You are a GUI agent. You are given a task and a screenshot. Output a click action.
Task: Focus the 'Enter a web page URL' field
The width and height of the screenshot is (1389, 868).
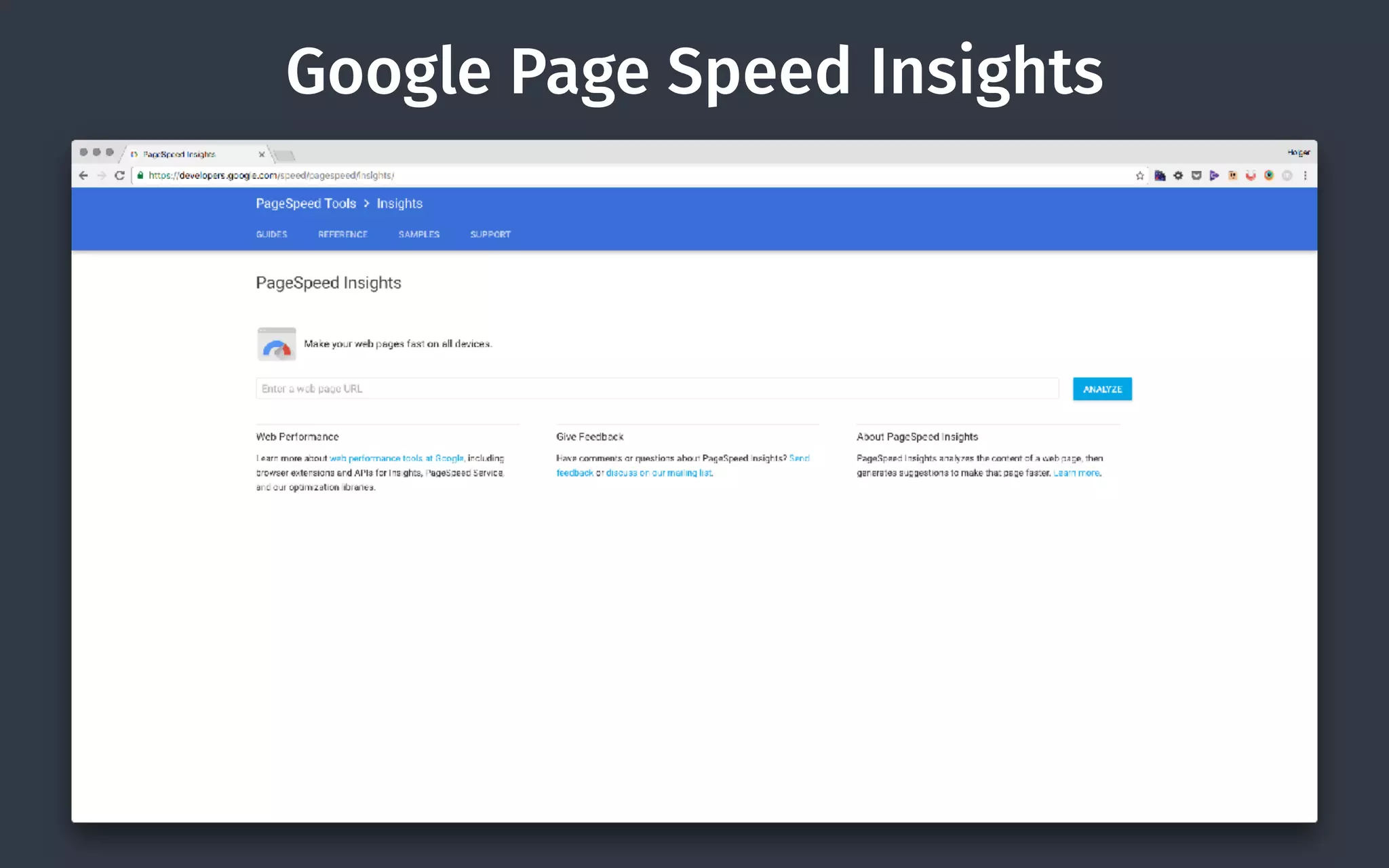[657, 389]
